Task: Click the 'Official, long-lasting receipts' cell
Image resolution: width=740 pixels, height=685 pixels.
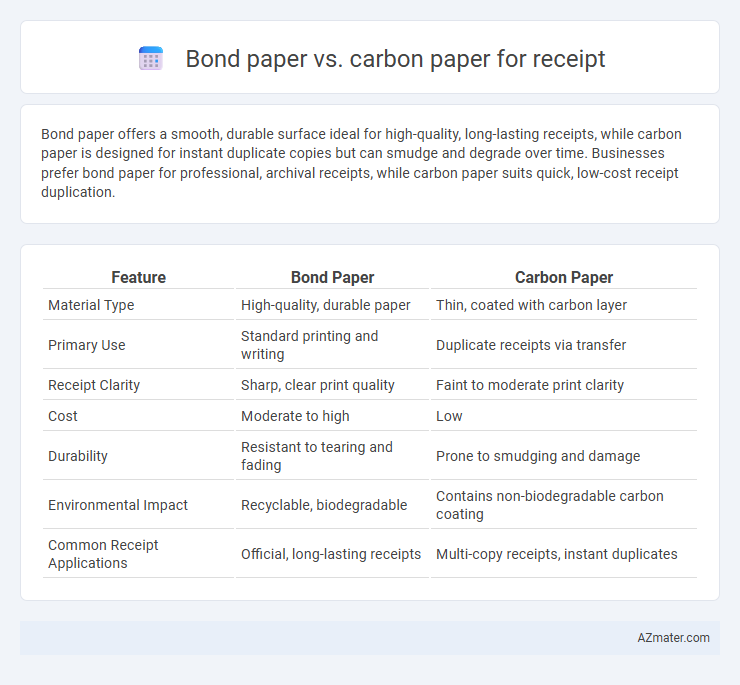Action: [331, 554]
